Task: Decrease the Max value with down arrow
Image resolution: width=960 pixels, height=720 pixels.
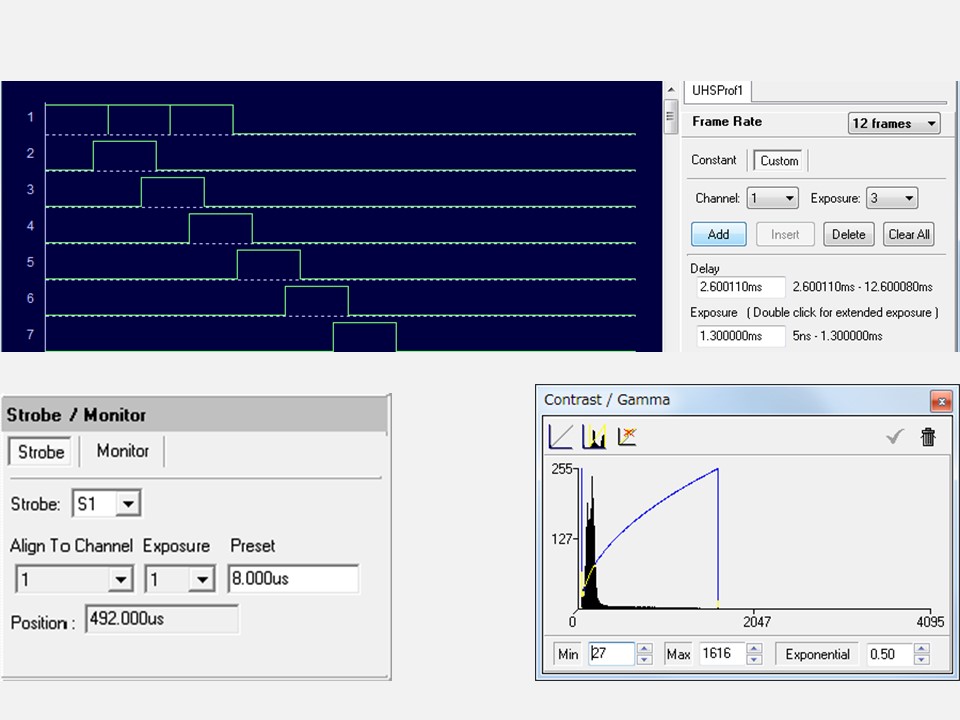Action: (754, 660)
